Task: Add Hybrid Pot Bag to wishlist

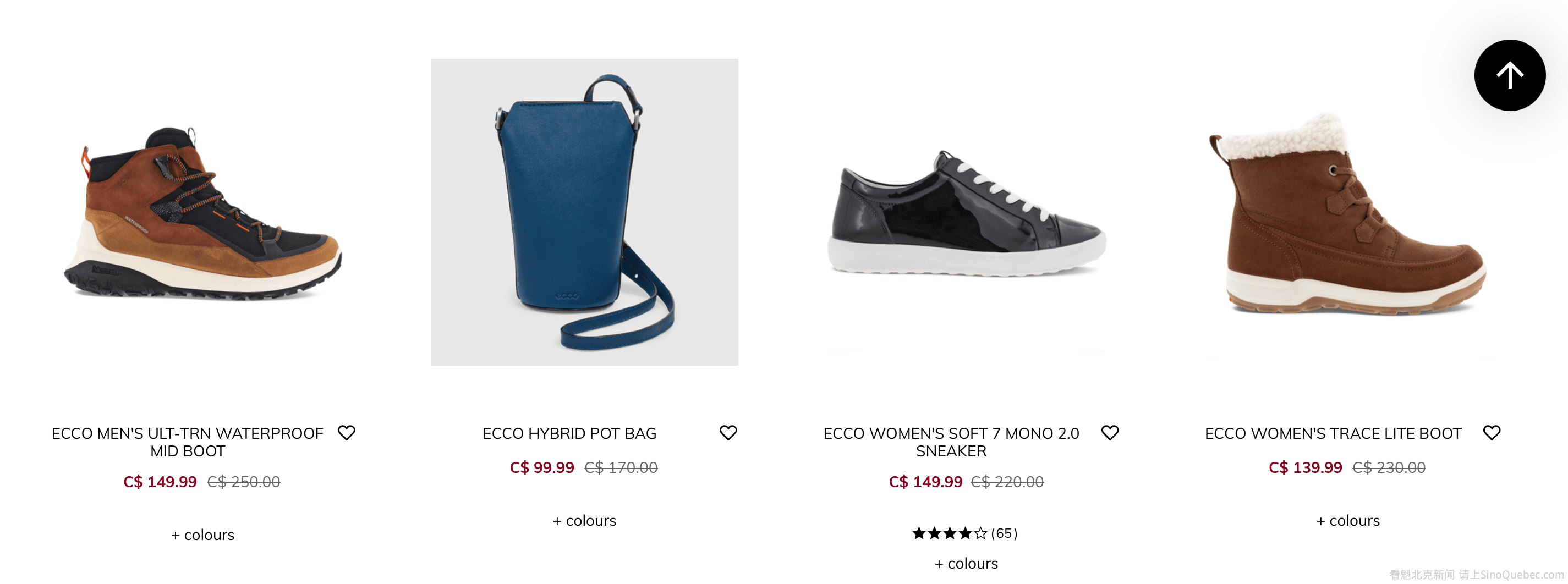Action: [728, 433]
